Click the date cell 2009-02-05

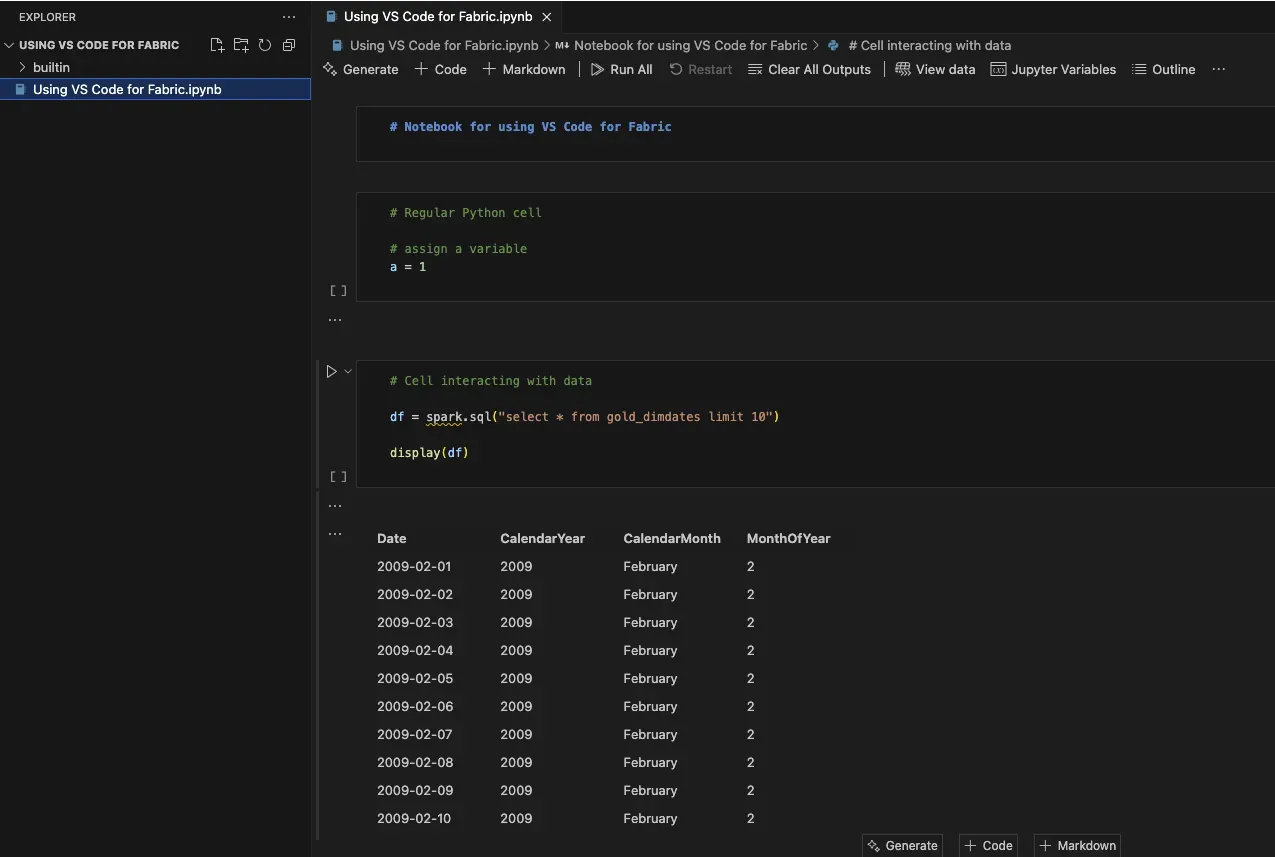pyautogui.click(x=415, y=678)
